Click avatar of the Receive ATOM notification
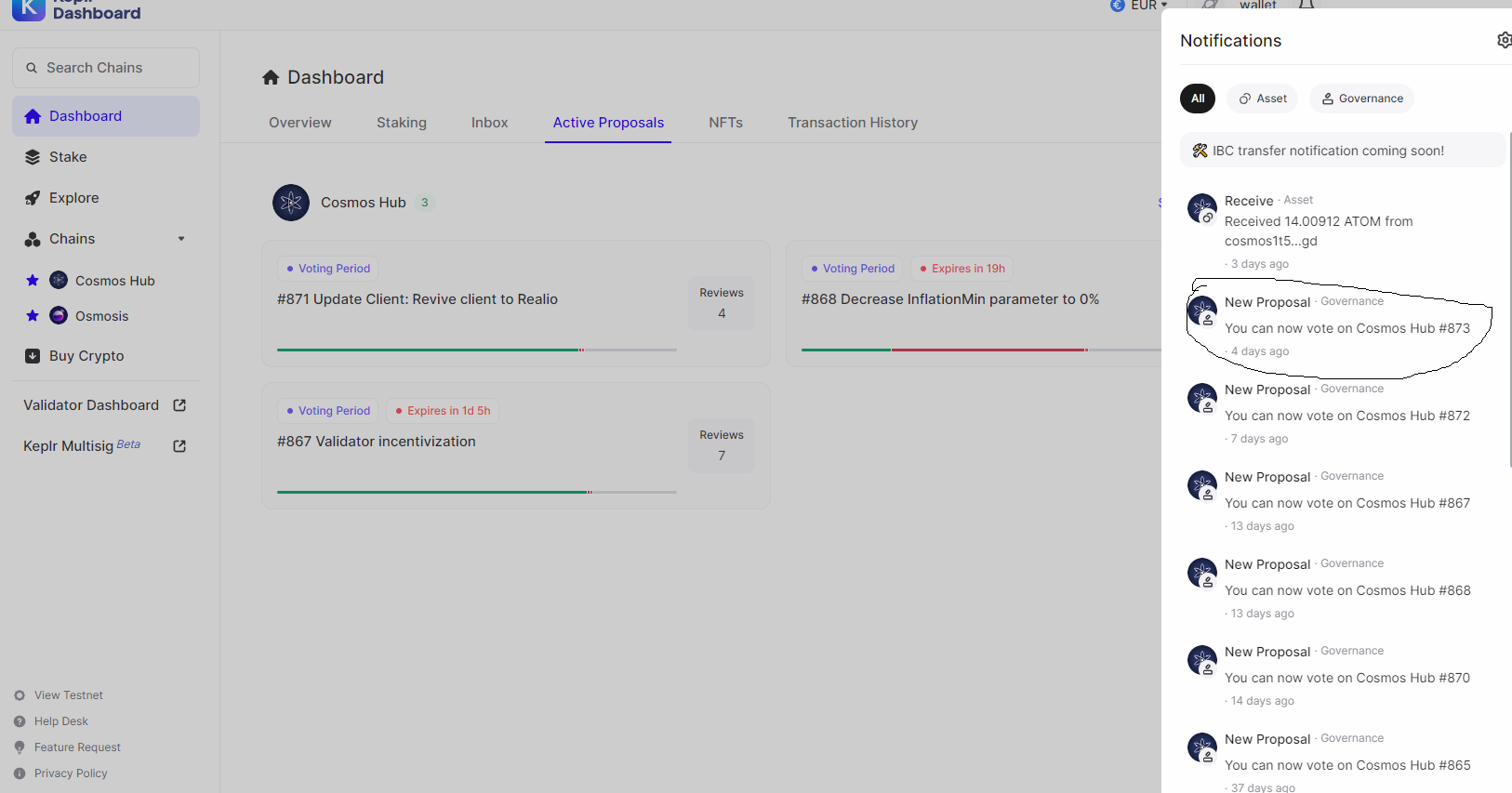Image resolution: width=1512 pixels, height=793 pixels. point(1202,208)
